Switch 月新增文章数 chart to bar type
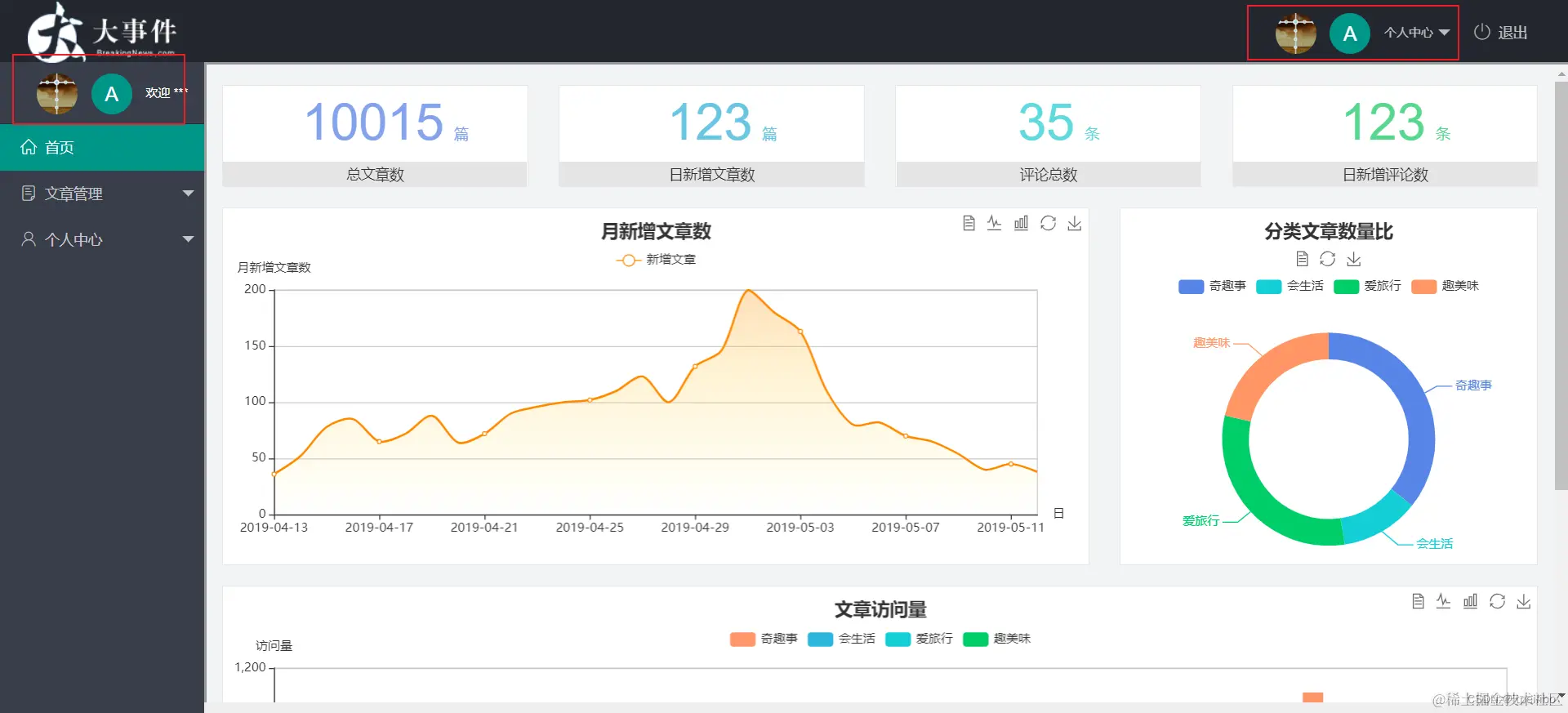The height and width of the screenshot is (713, 1568). click(1021, 223)
